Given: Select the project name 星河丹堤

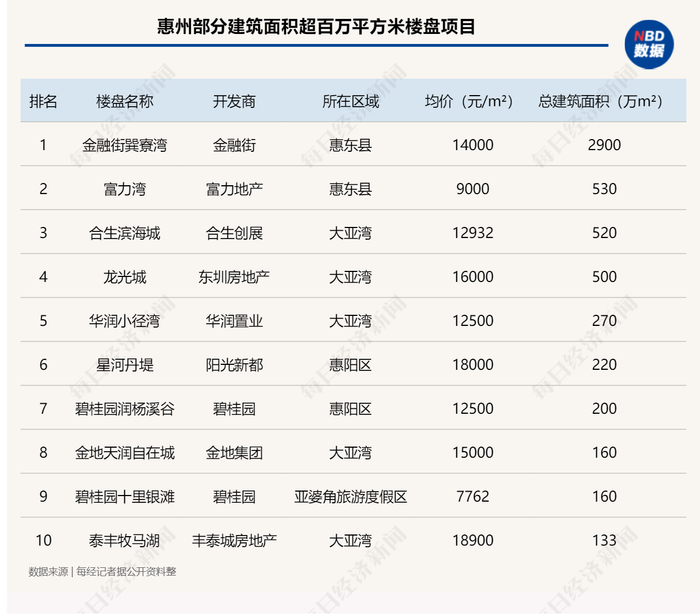Looking at the screenshot, I should 125,365.
